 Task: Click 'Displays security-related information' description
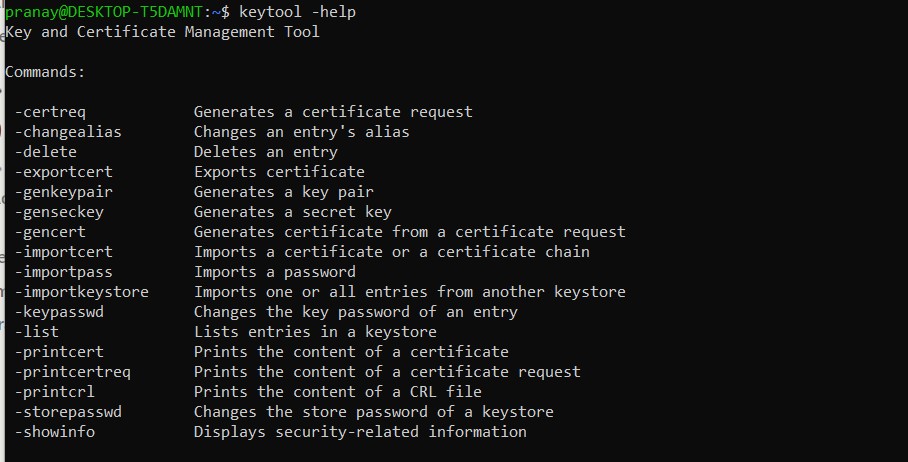pos(360,432)
